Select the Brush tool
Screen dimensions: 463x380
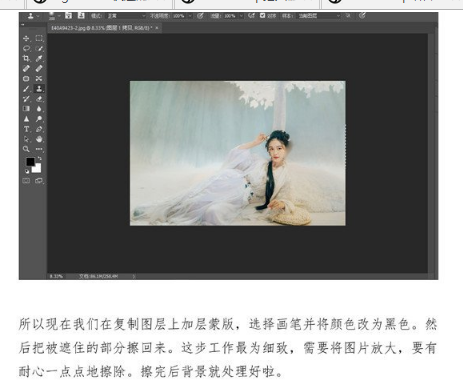26,89
